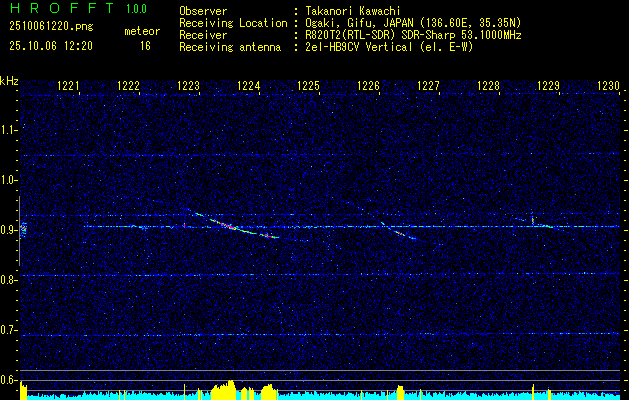Click the 0.9 frequency axis label

coord(9,230)
